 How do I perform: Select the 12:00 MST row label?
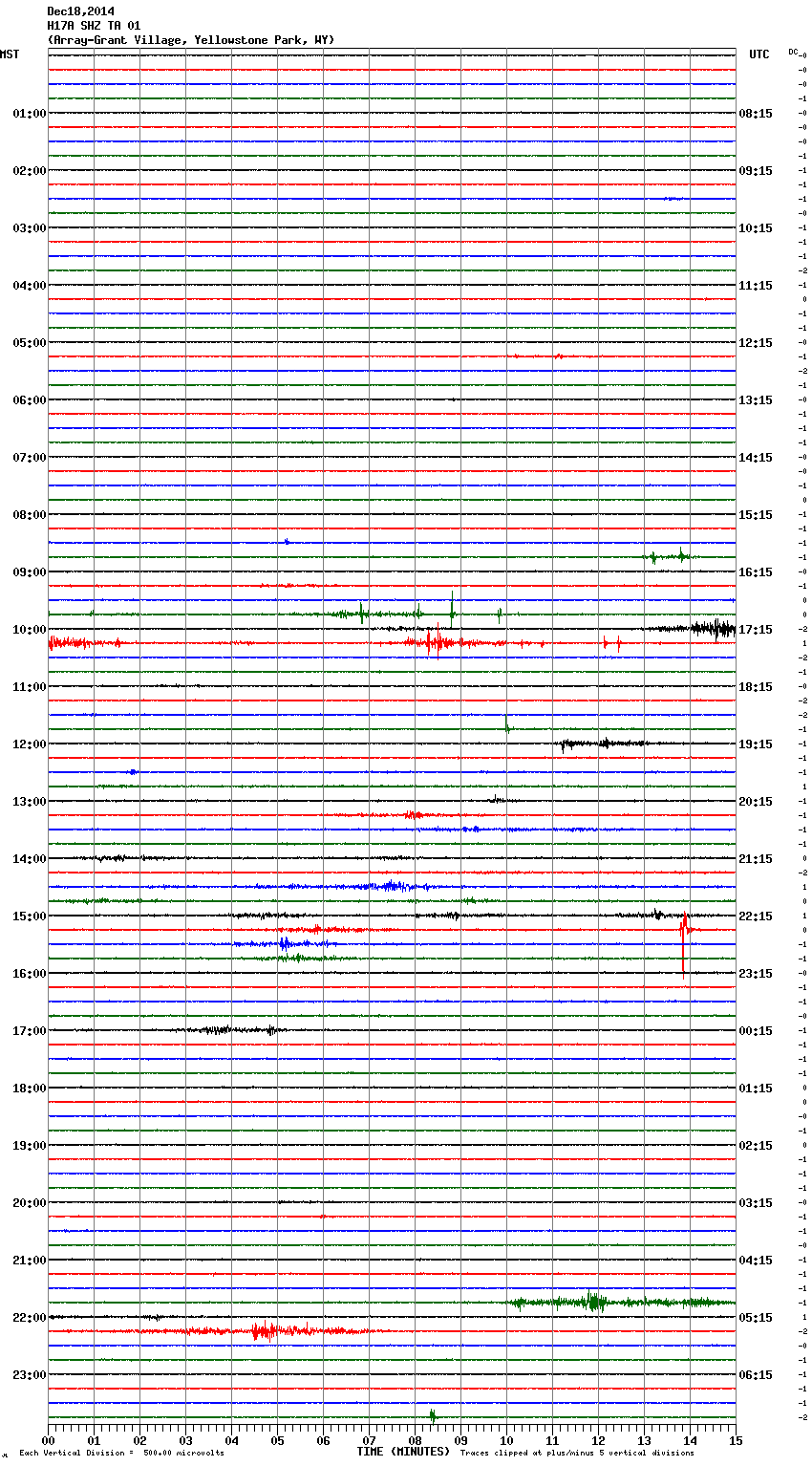[x=29, y=744]
